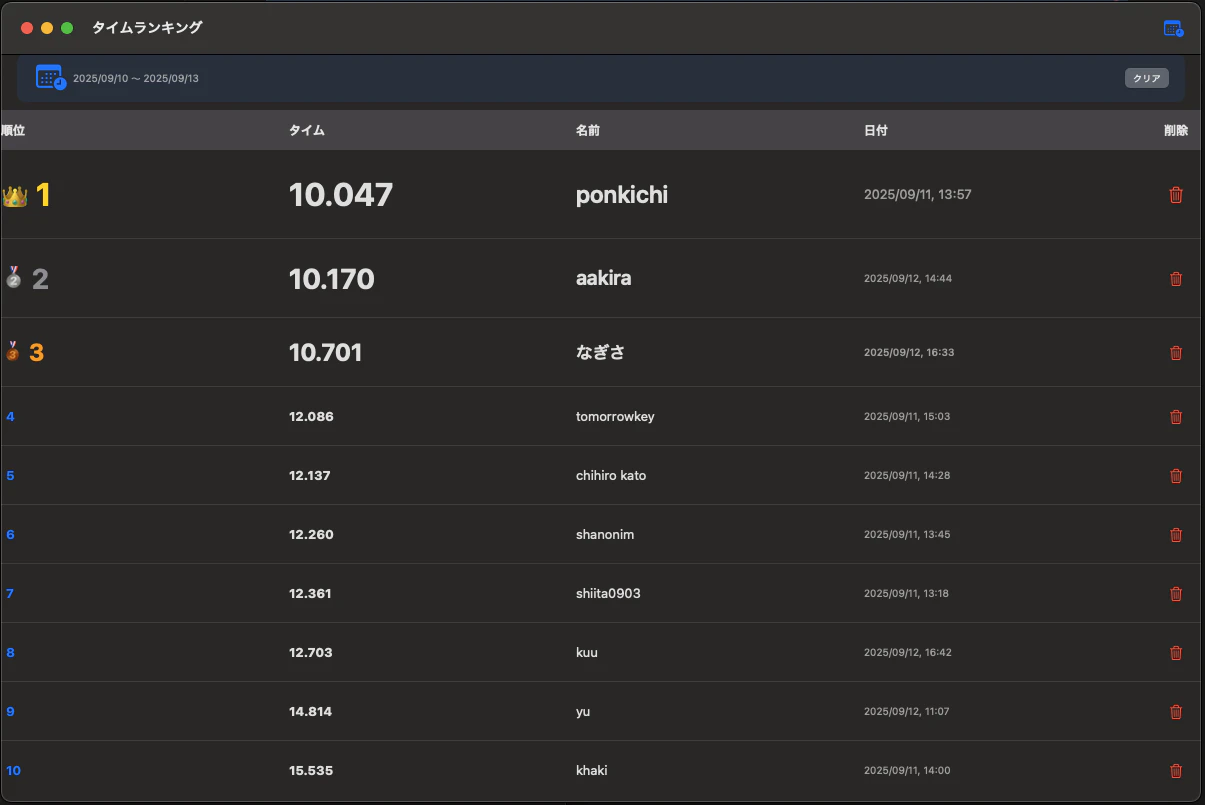Delete aakira's record with trash icon

pyautogui.click(x=1176, y=279)
